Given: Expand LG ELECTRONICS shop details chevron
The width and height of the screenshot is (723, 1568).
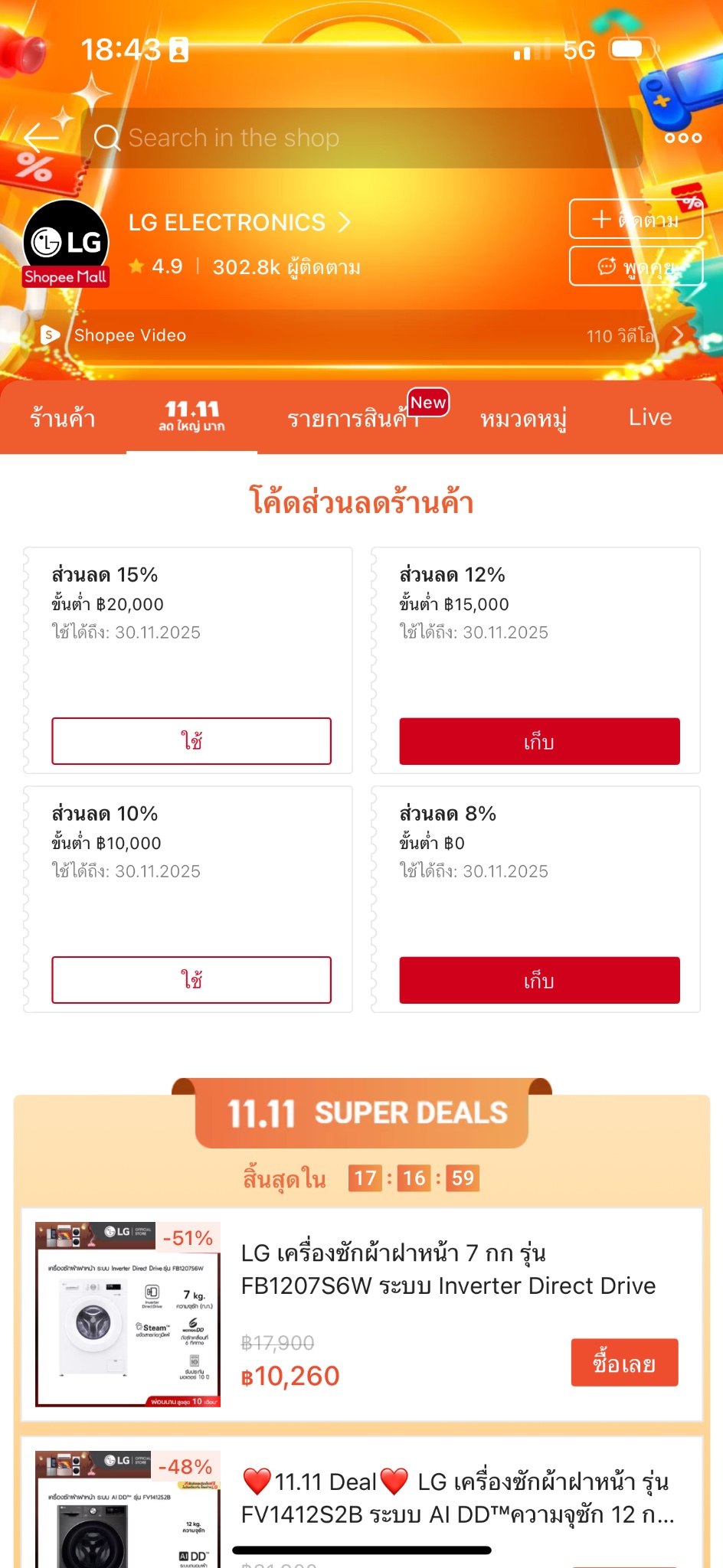Looking at the screenshot, I should point(345,222).
